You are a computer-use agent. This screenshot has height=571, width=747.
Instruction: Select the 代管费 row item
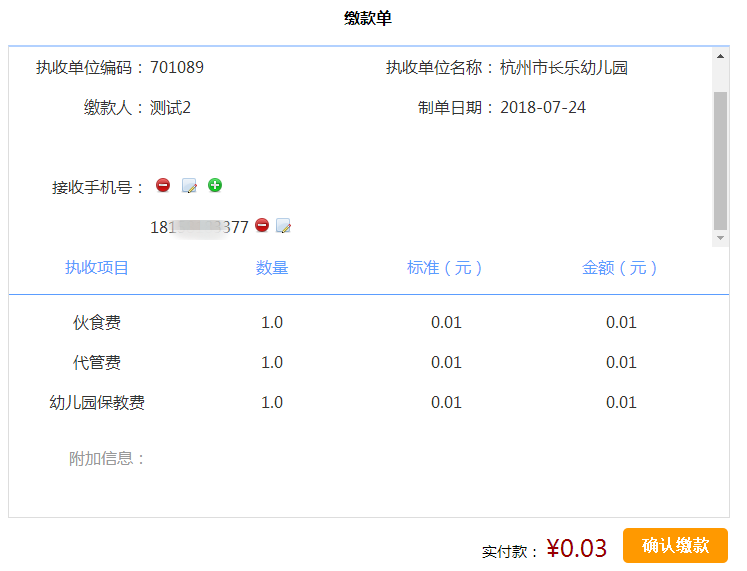coord(97,362)
